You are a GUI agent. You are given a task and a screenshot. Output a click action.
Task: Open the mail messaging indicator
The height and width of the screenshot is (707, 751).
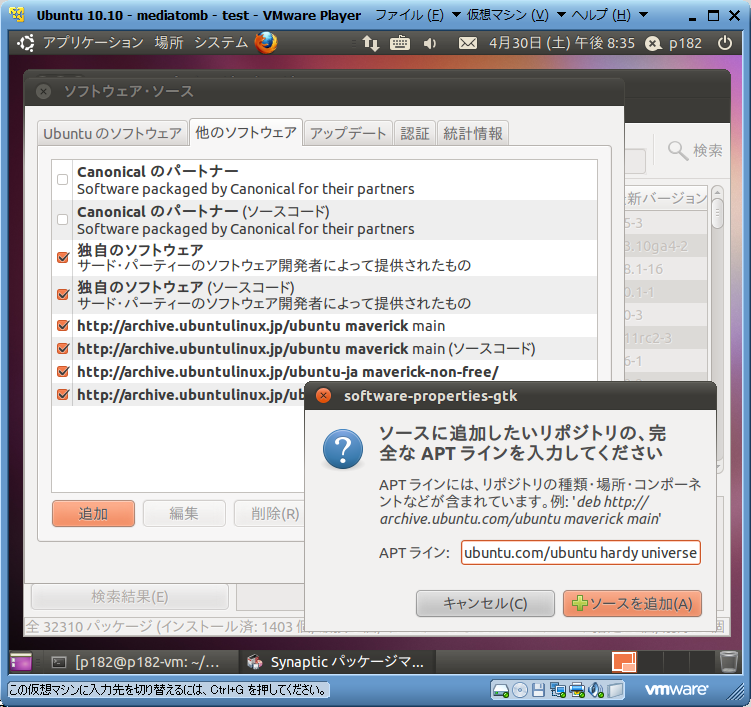467,44
